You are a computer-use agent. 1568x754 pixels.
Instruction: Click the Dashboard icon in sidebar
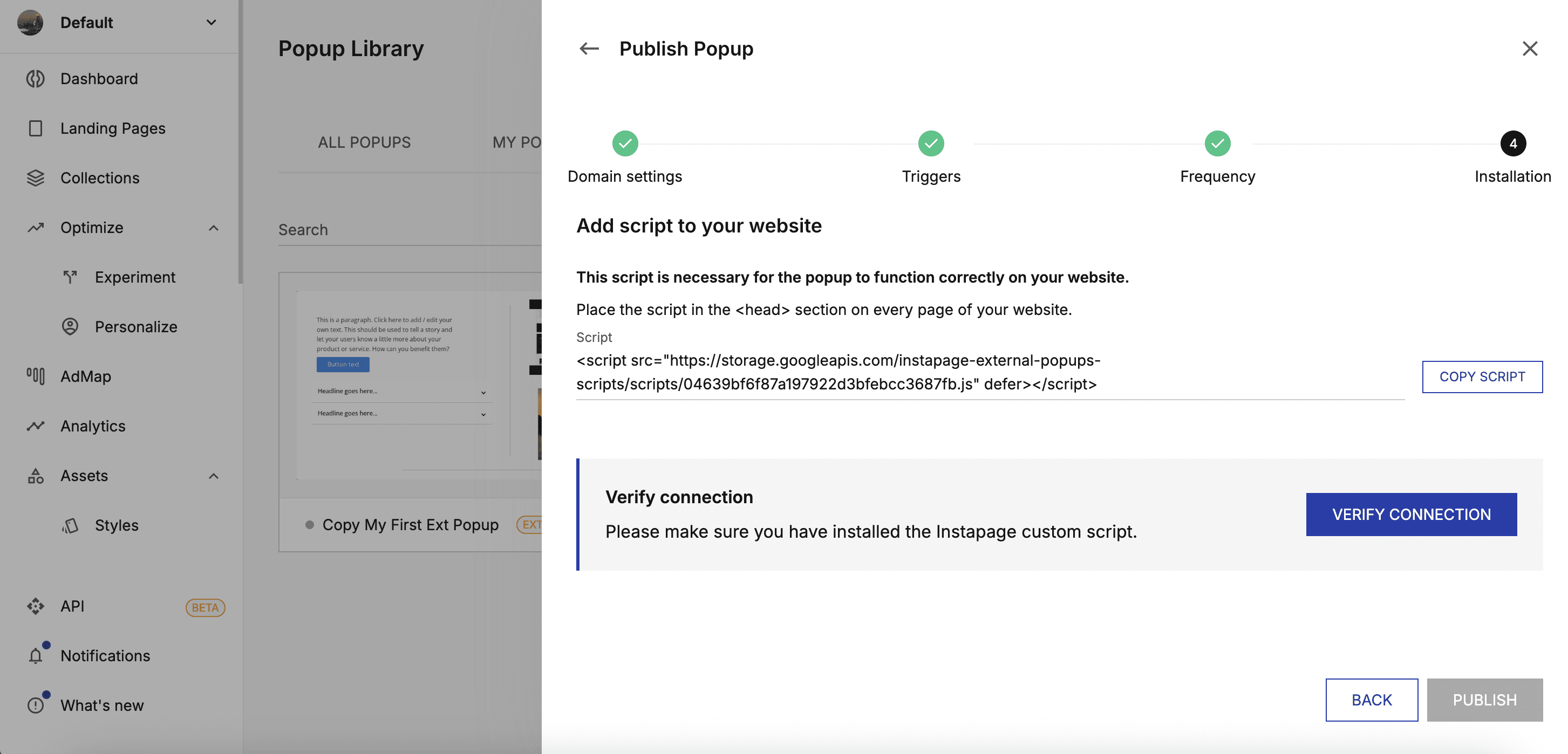click(35, 79)
